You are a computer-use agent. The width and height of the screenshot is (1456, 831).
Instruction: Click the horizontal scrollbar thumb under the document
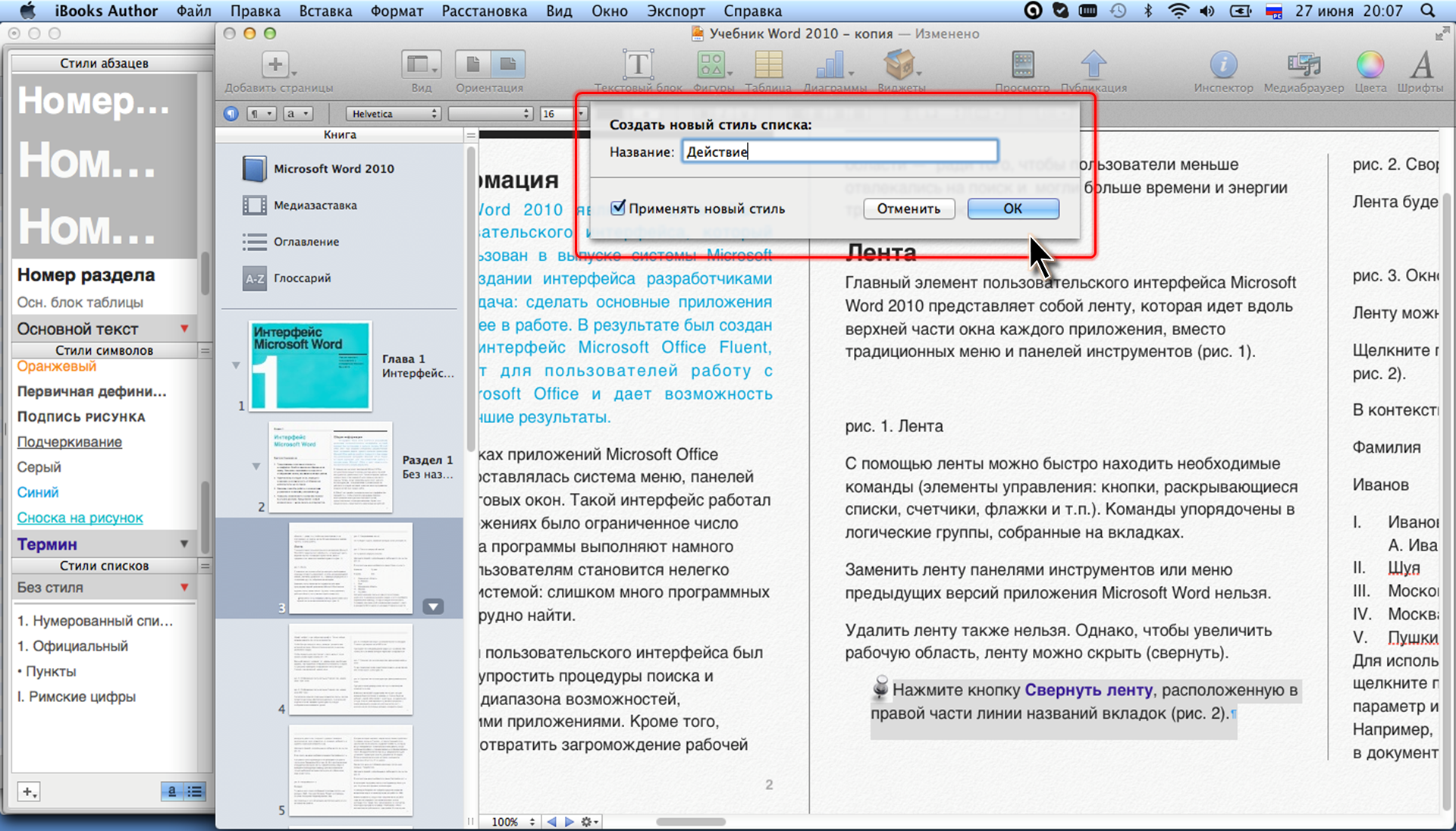[690, 822]
